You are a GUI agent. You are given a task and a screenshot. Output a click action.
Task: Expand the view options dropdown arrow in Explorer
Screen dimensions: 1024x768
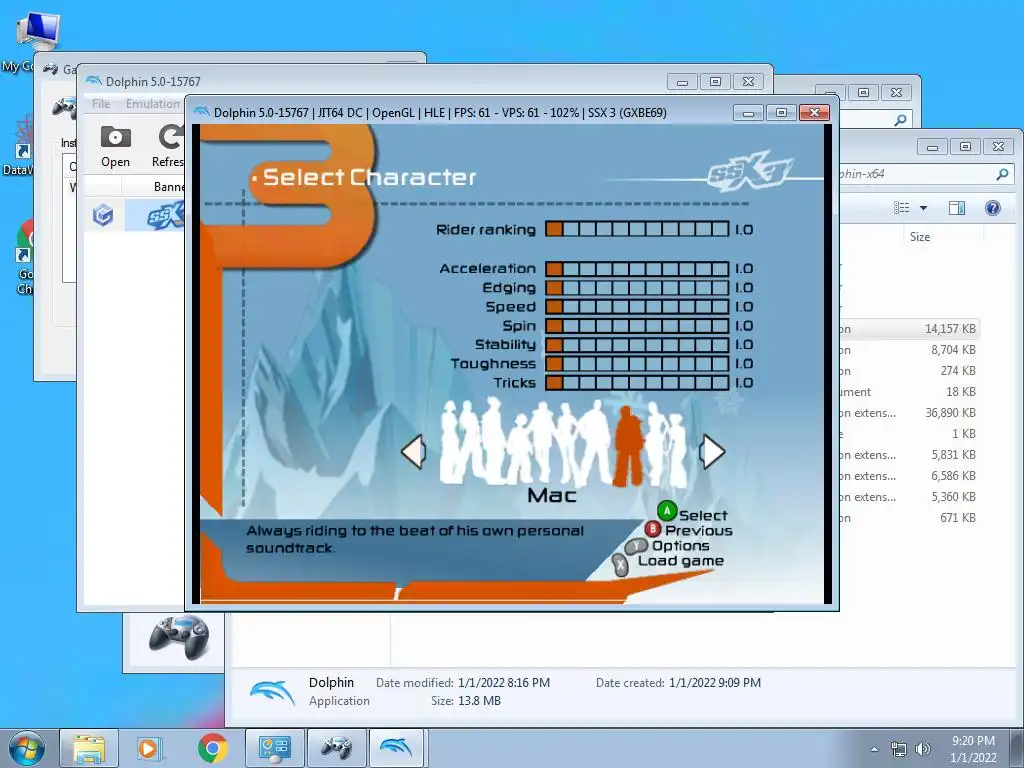pyautogui.click(x=923, y=208)
